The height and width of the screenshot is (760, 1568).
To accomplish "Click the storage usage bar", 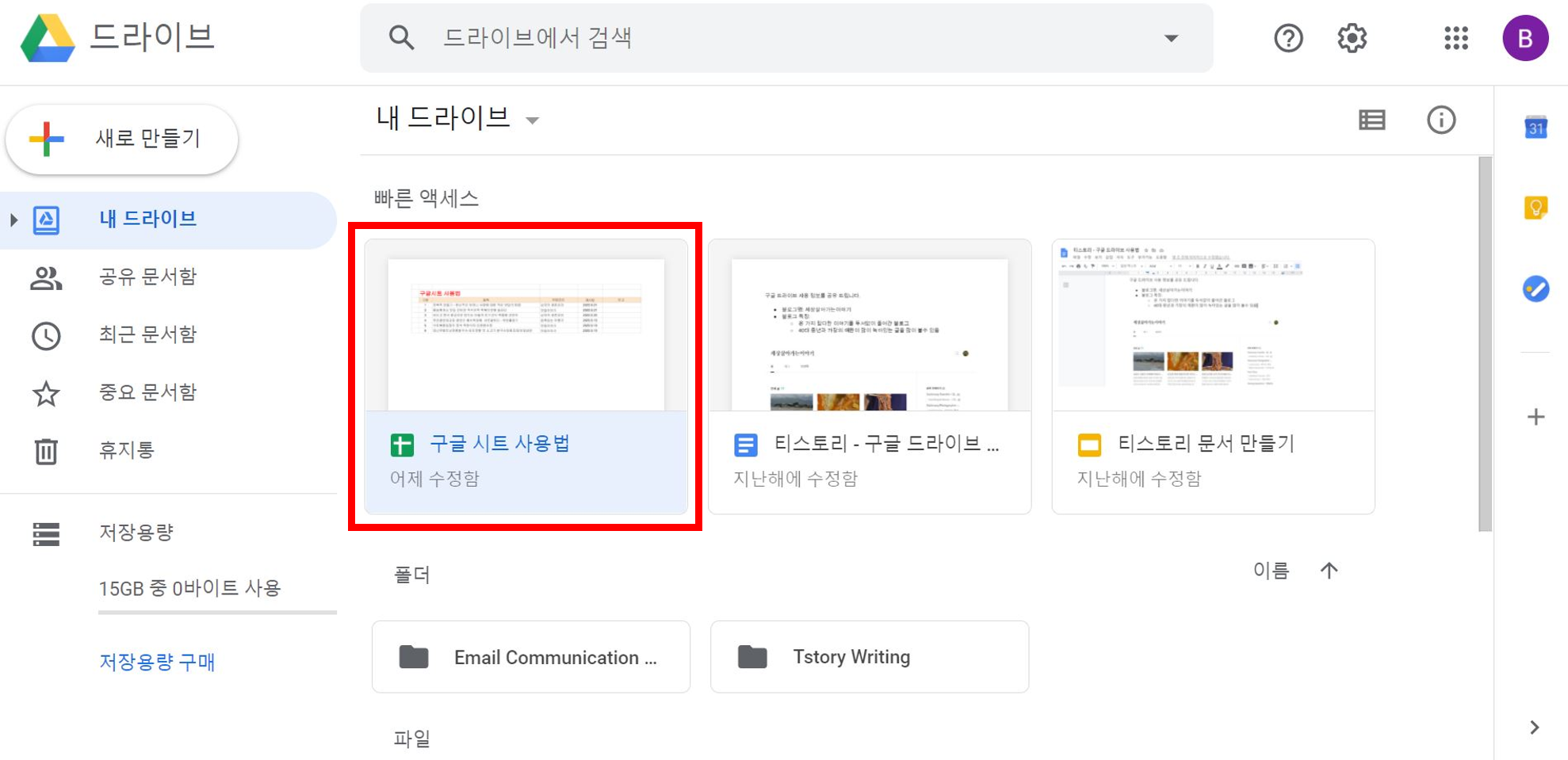I will (x=217, y=612).
